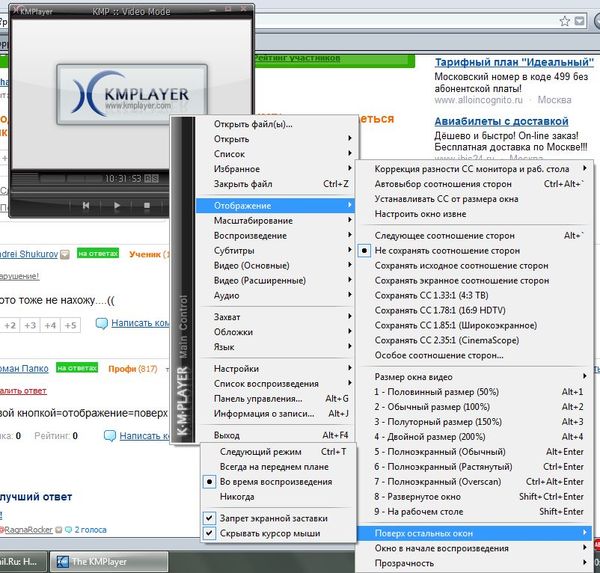600x573 pixels.
Task: Select 'Следующий режим' menu entry
Action: [279, 452]
